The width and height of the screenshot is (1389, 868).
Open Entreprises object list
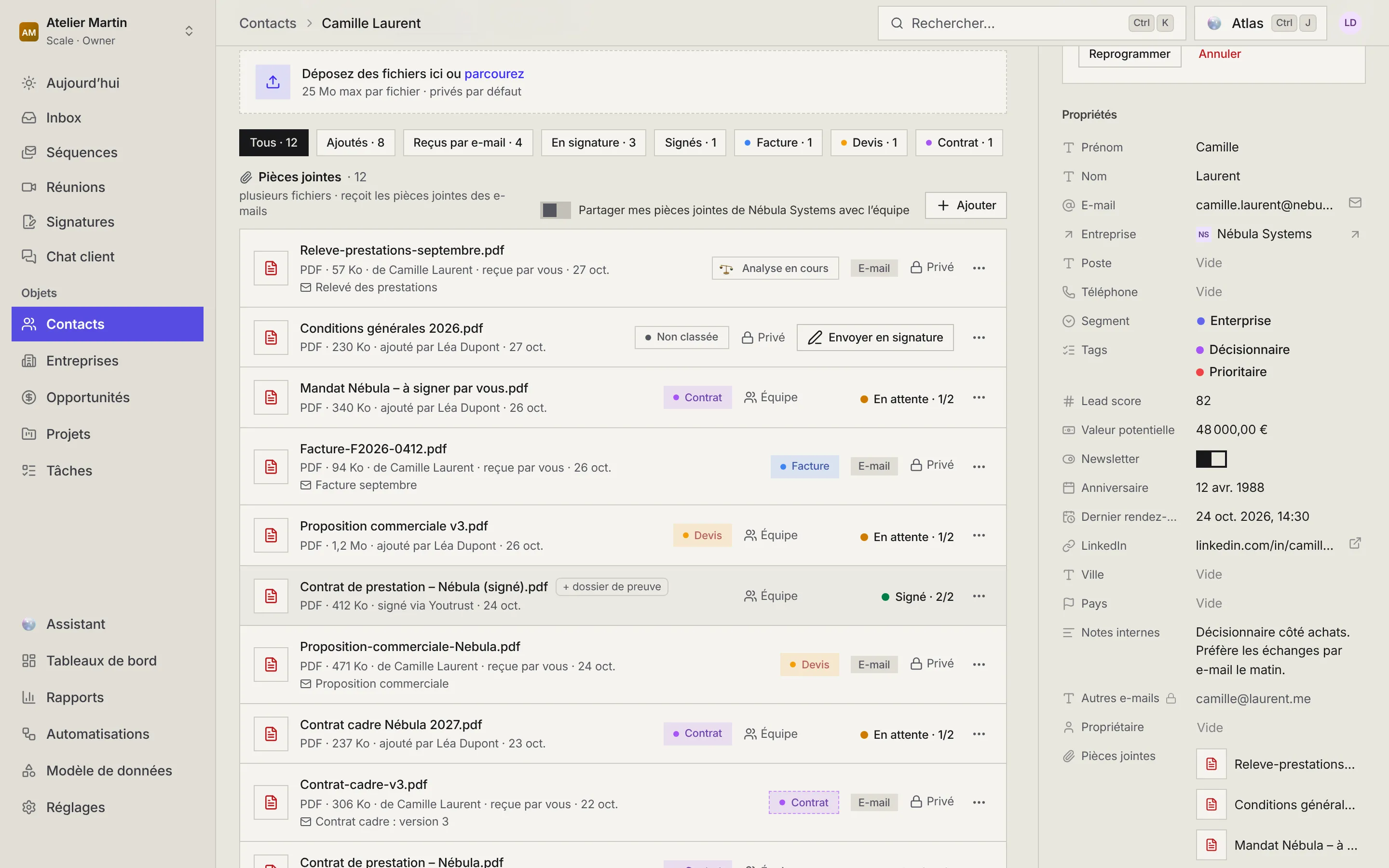click(x=108, y=361)
